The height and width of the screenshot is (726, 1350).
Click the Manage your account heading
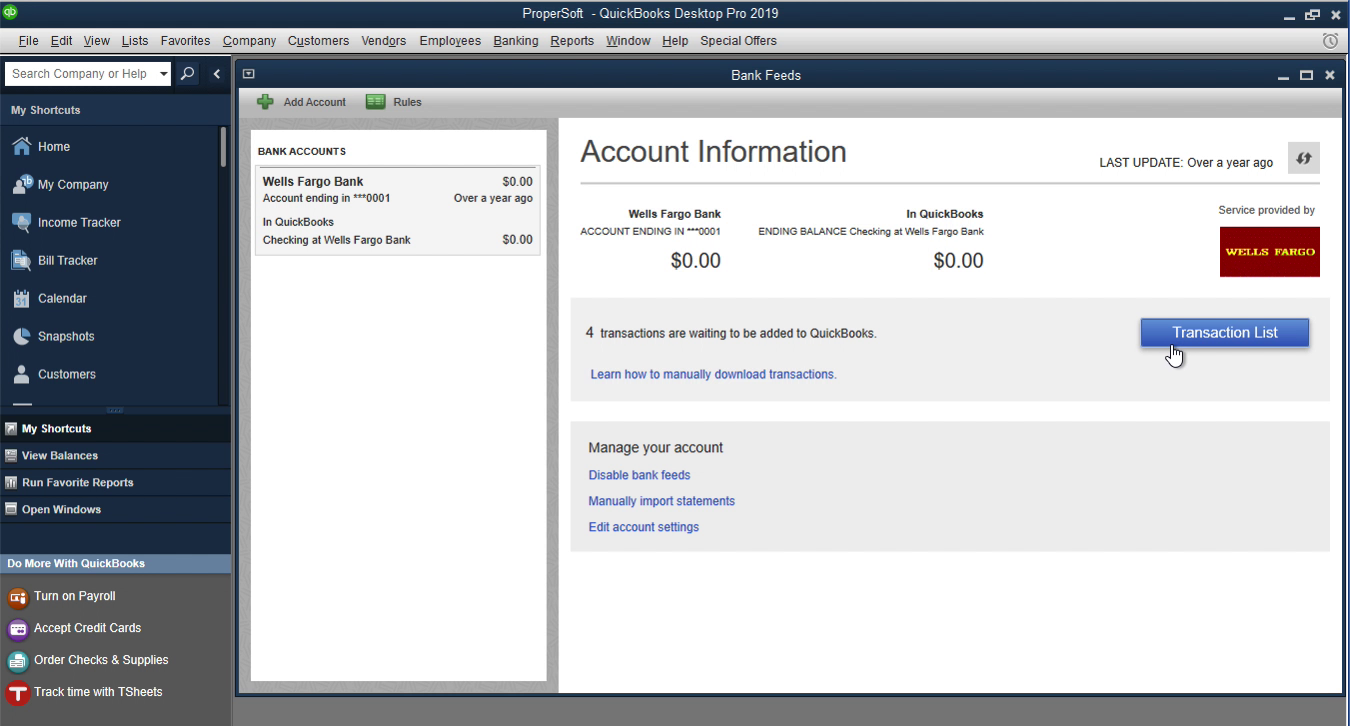(x=655, y=447)
